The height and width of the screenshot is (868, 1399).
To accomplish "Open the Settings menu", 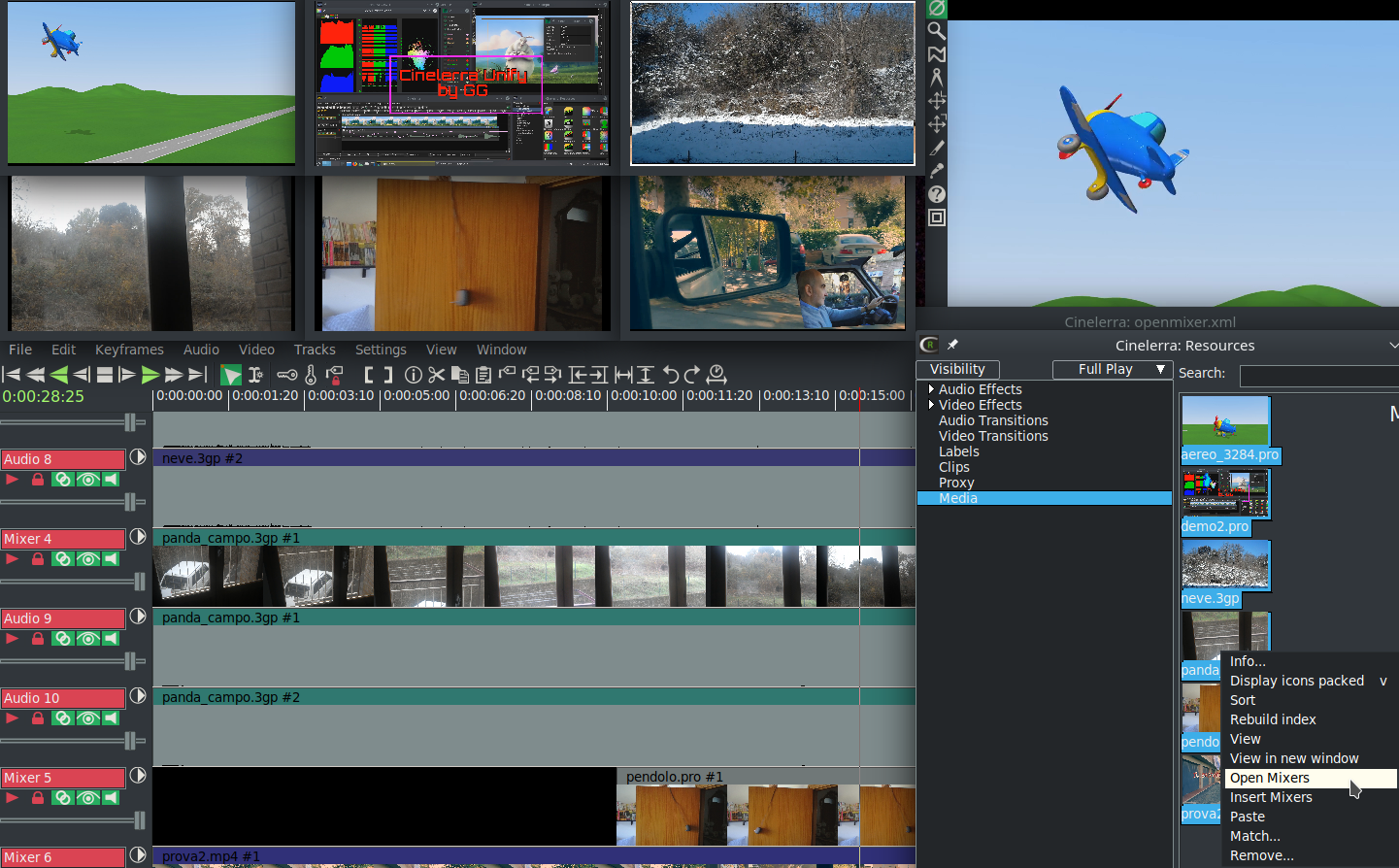I will (380, 350).
